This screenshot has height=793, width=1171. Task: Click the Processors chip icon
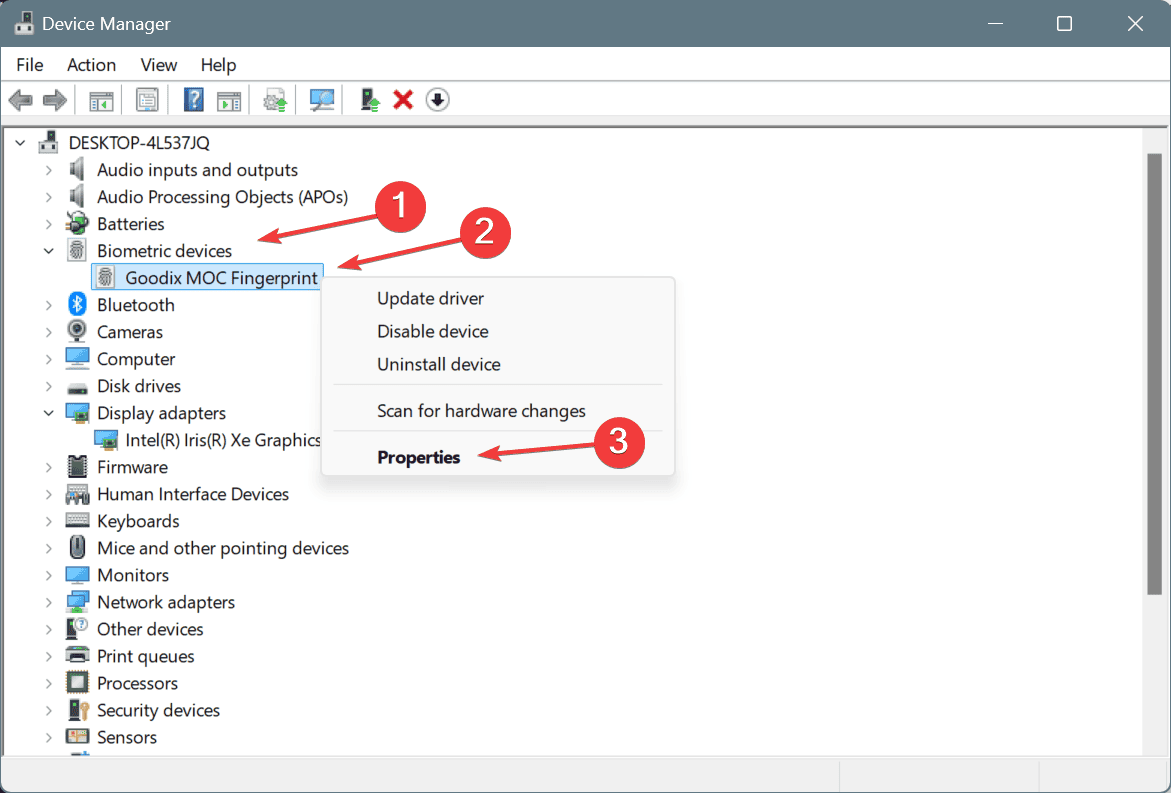(77, 682)
